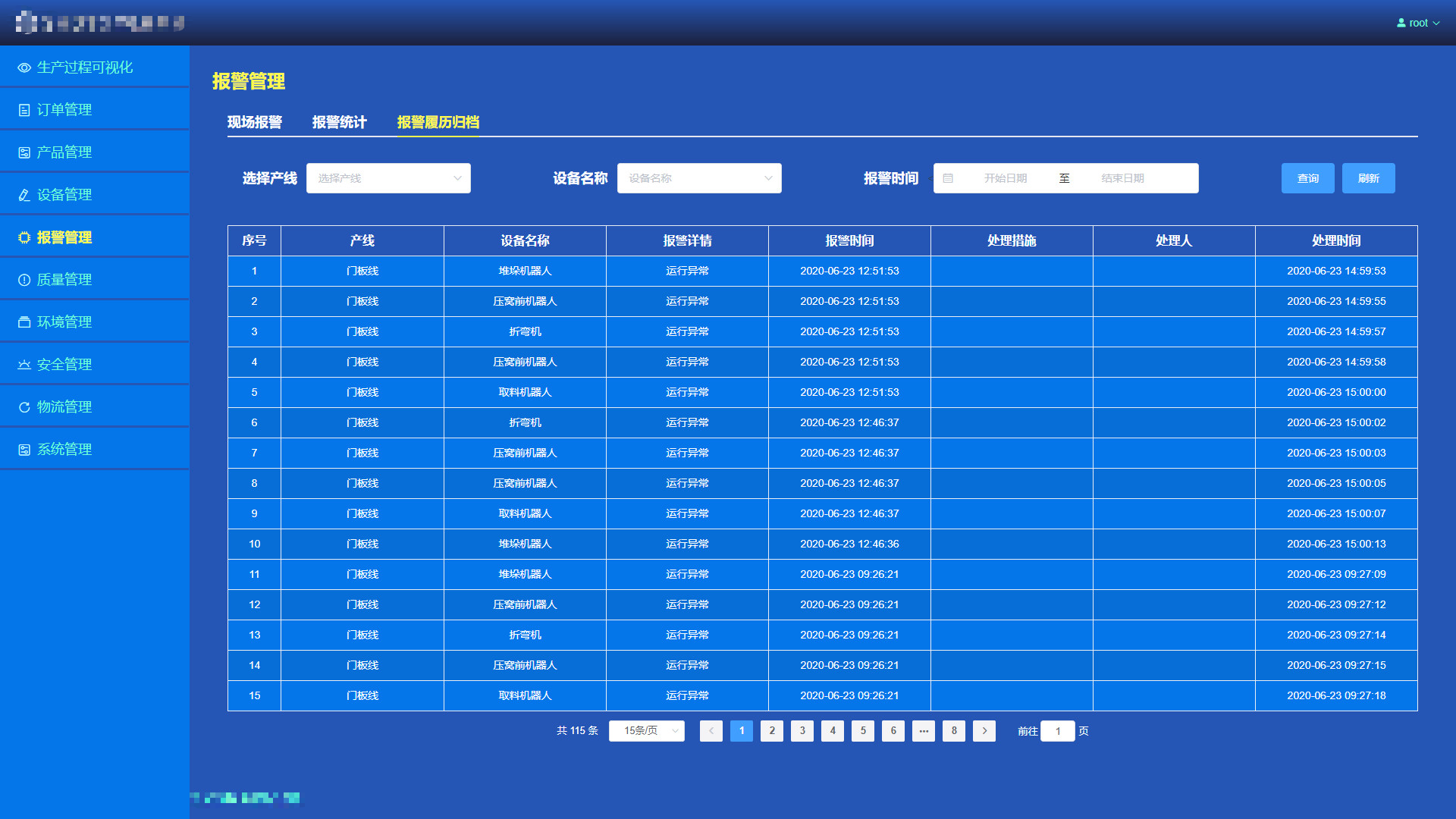Screen dimensions: 1456x819
Task: Click the 查询 button
Action: 1308,178
